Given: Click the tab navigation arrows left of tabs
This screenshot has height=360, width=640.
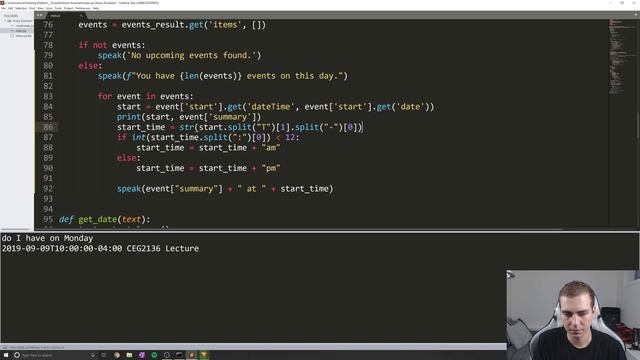Looking at the screenshot, I should coord(39,15).
